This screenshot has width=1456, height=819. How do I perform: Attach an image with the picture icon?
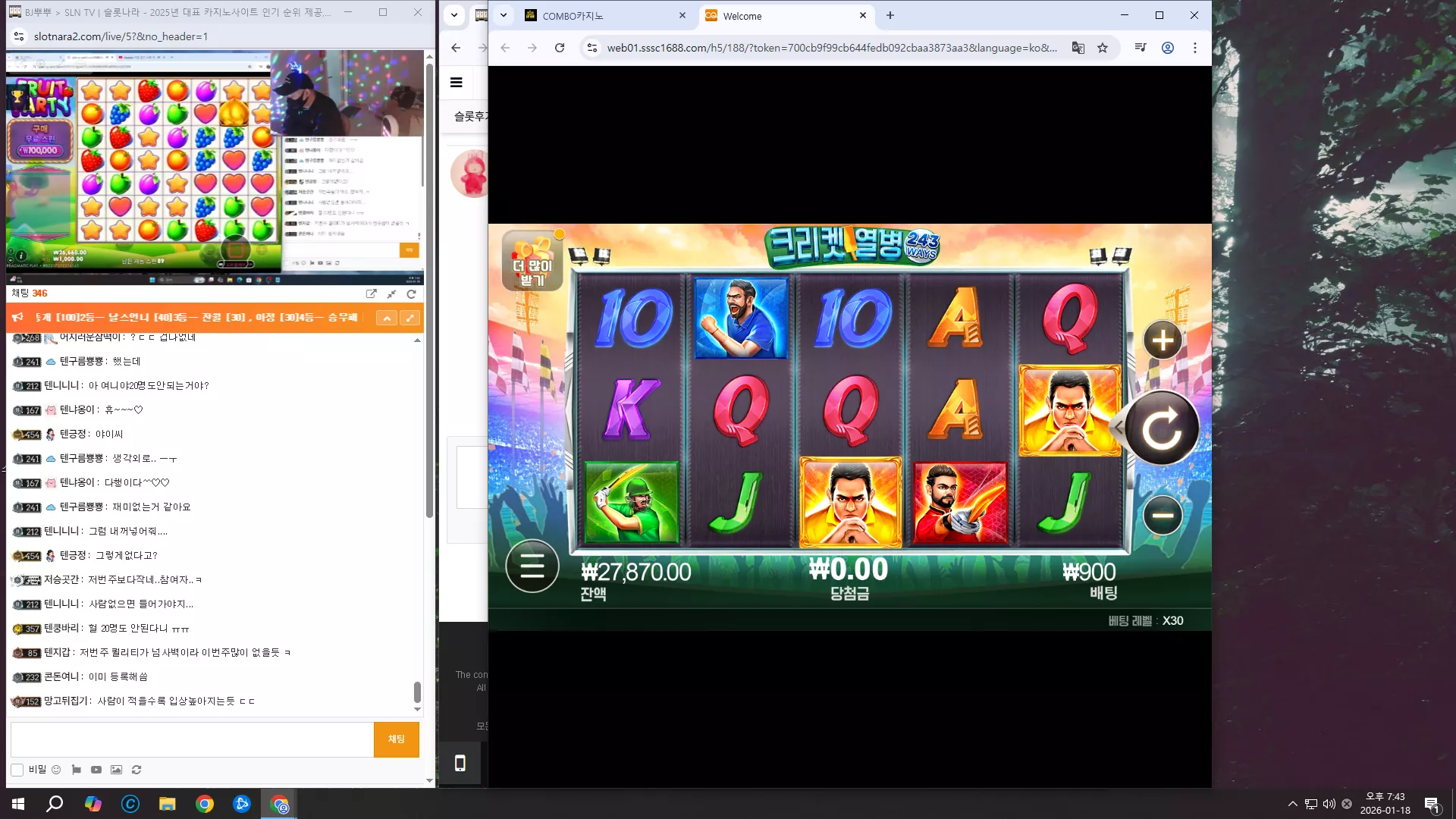116,770
